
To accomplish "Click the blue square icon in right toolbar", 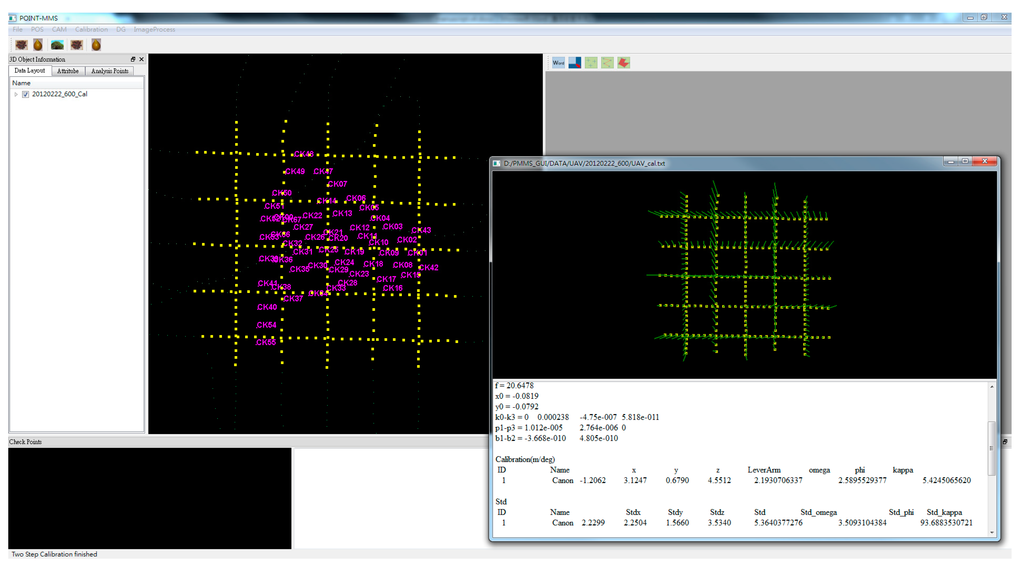I will point(575,63).
